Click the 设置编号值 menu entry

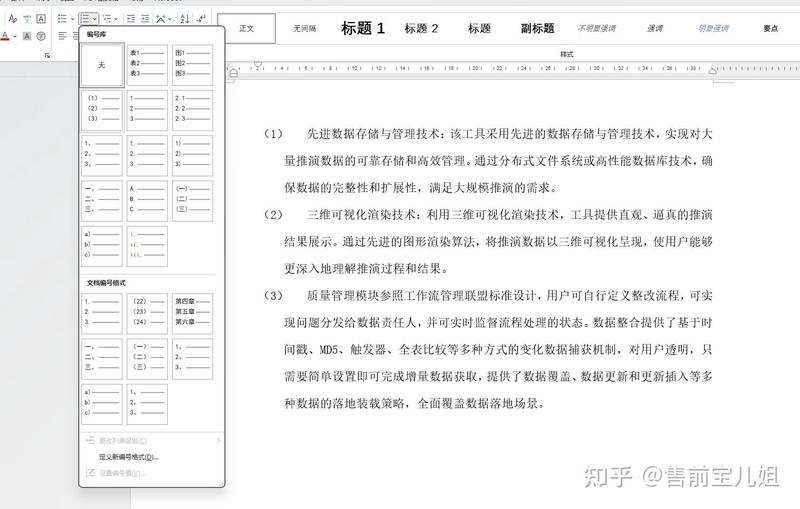(x=152, y=473)
